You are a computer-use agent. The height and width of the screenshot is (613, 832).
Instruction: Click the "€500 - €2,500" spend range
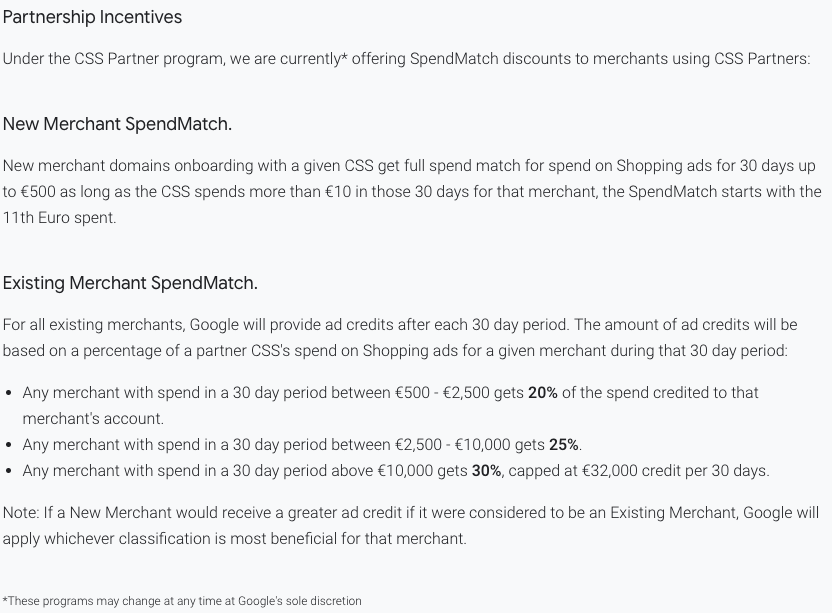pos(442,393)
